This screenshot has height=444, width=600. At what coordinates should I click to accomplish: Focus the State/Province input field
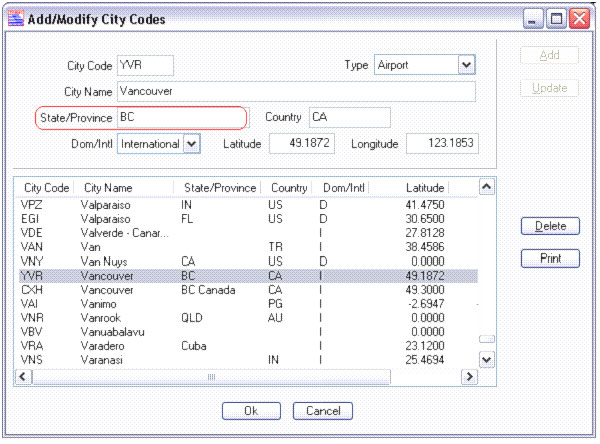180,118
